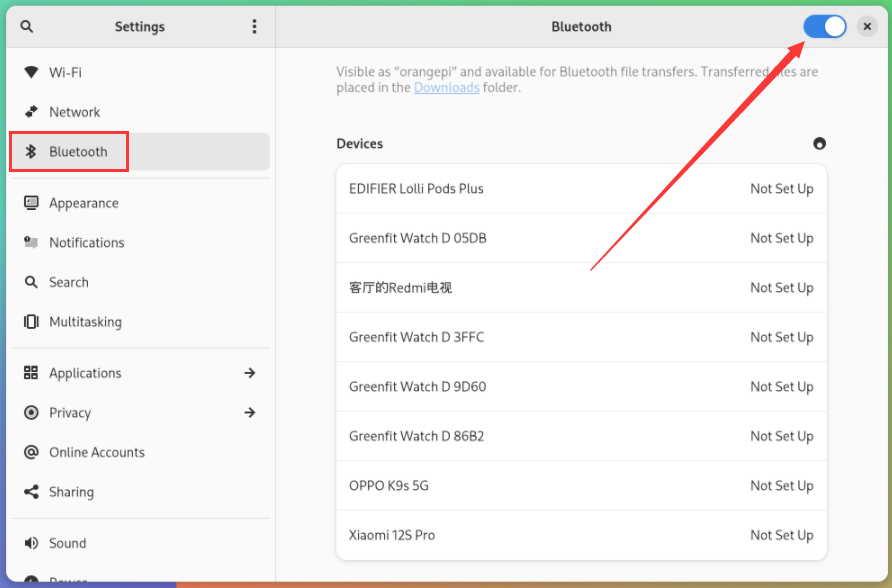Select the Bluetooth panel entry
The width and height of the screenshot is (892, 588).
[141, 151]
